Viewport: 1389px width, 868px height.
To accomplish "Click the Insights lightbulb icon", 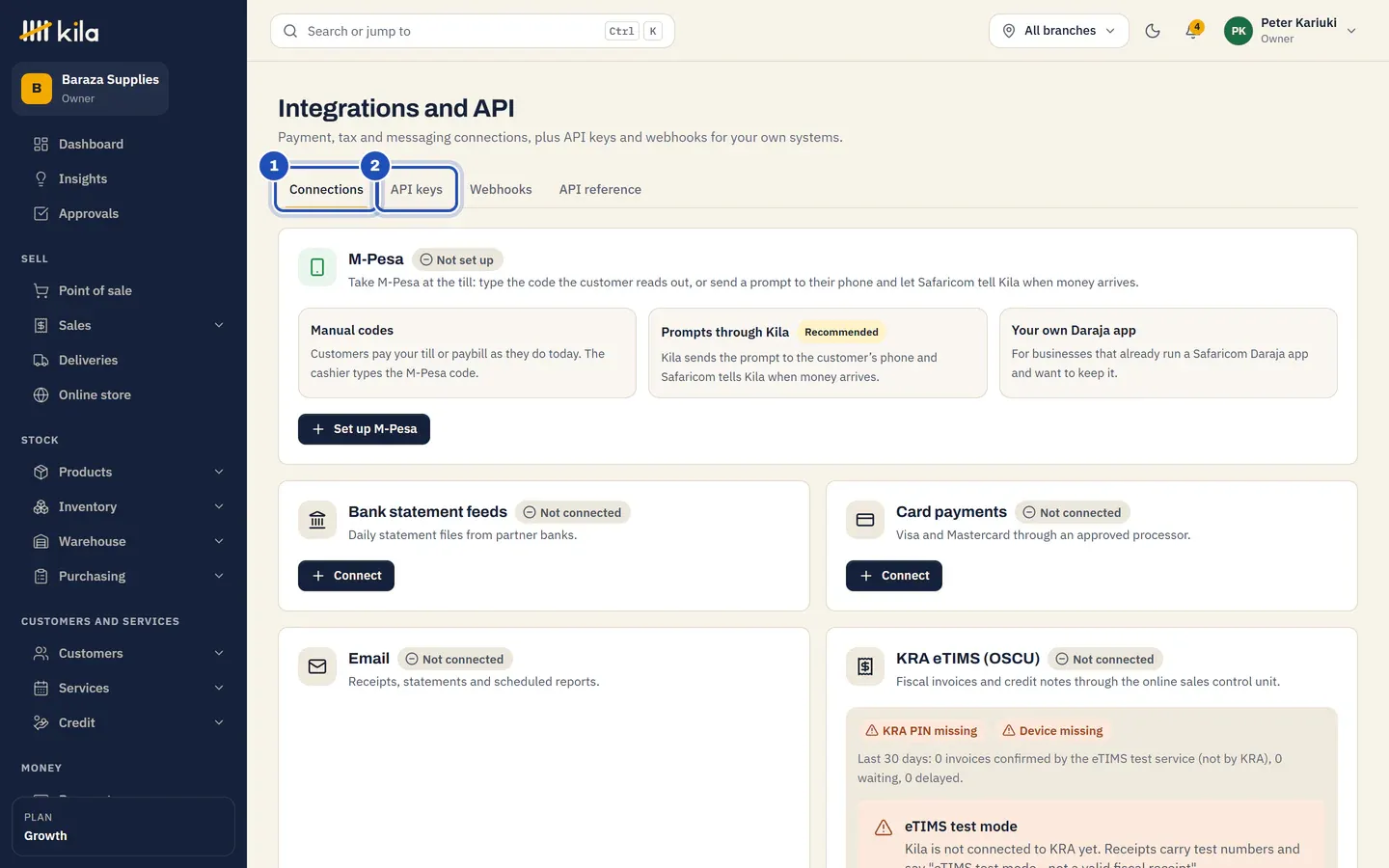I will coord(41,178).
